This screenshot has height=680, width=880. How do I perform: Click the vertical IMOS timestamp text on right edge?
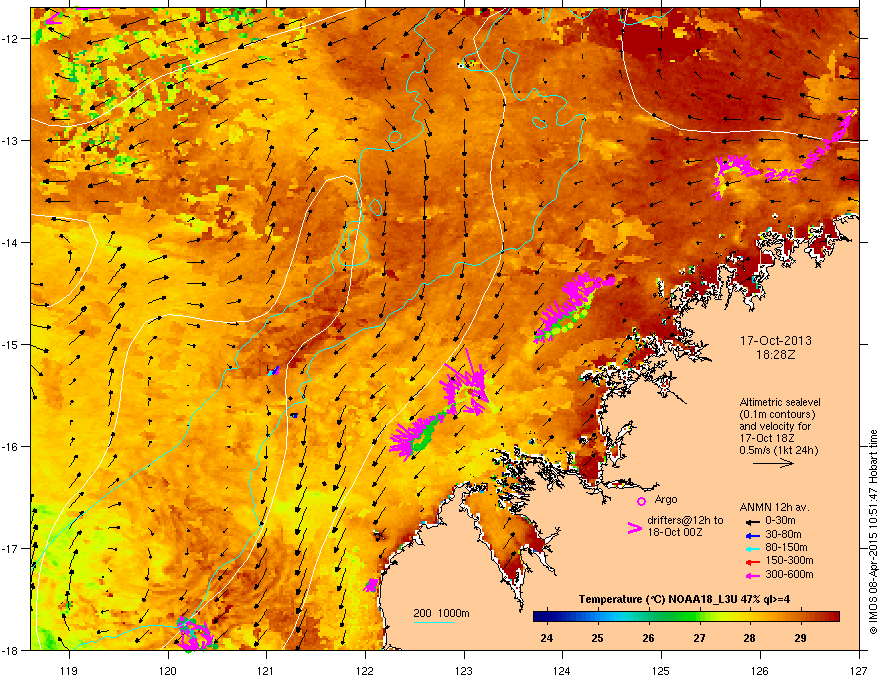(x=873, y=532)
